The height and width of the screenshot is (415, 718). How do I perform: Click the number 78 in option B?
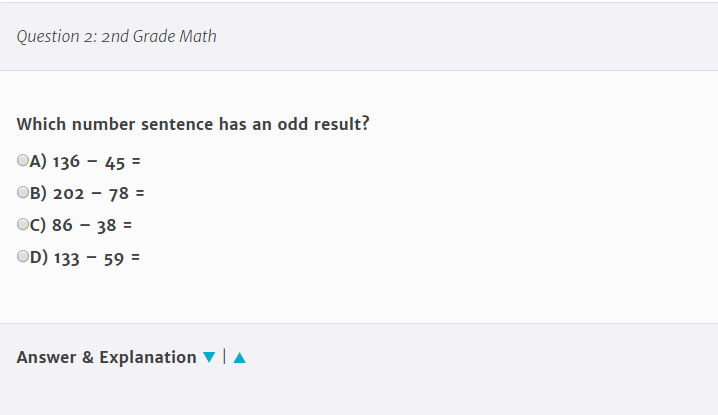click(119, 193)
